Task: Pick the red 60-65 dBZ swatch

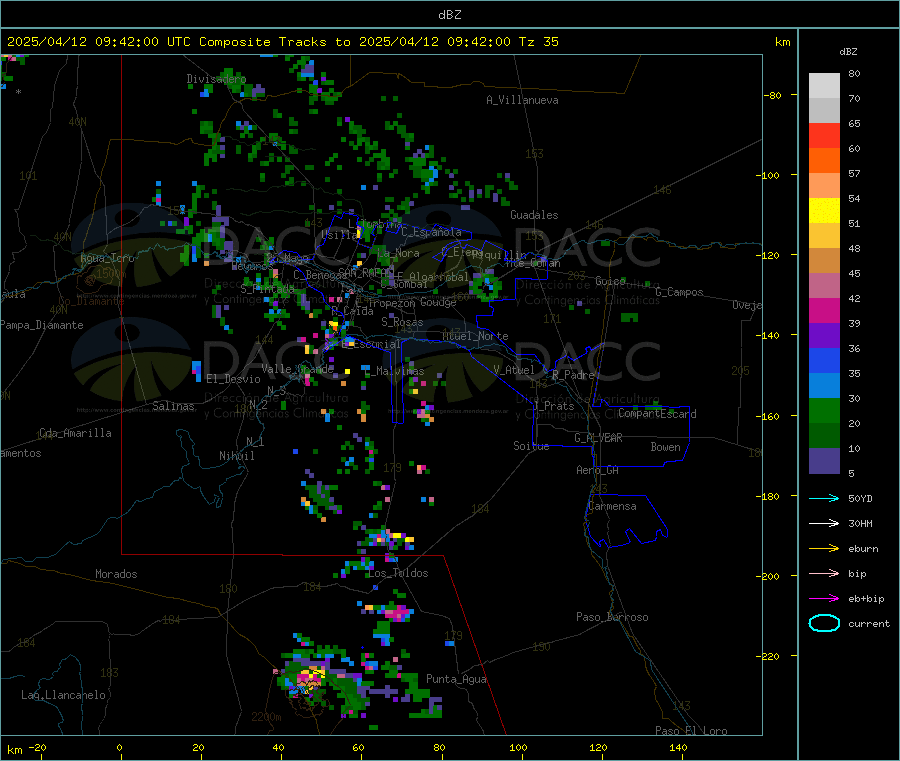Action: (x=824, y=135)
